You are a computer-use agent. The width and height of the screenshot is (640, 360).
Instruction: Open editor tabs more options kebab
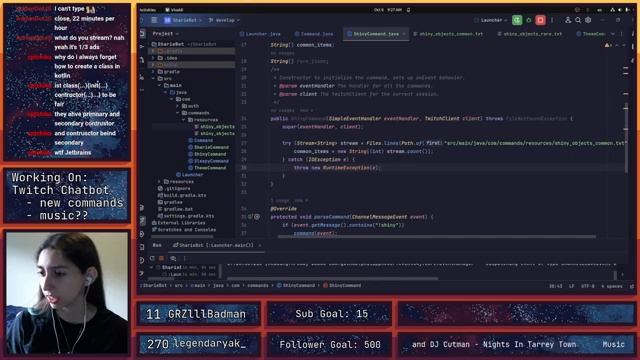(x=622, y=34)
